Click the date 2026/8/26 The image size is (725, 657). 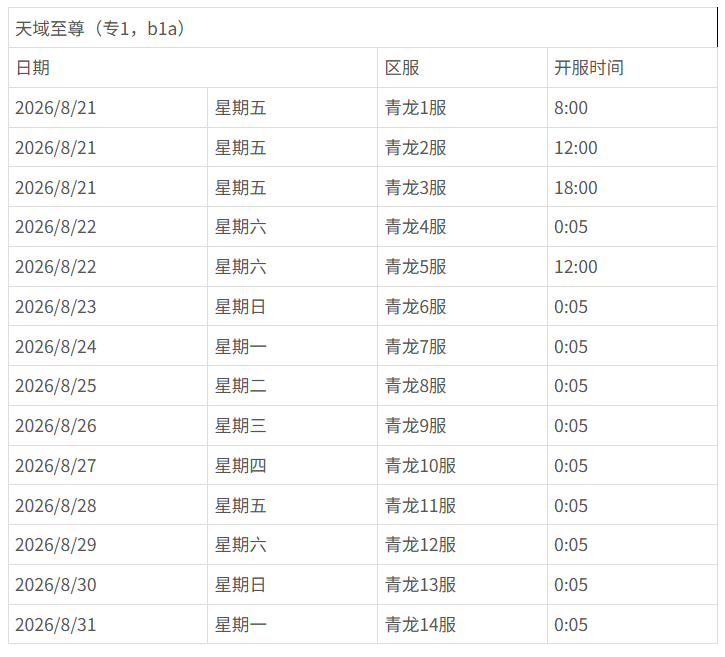55,426
